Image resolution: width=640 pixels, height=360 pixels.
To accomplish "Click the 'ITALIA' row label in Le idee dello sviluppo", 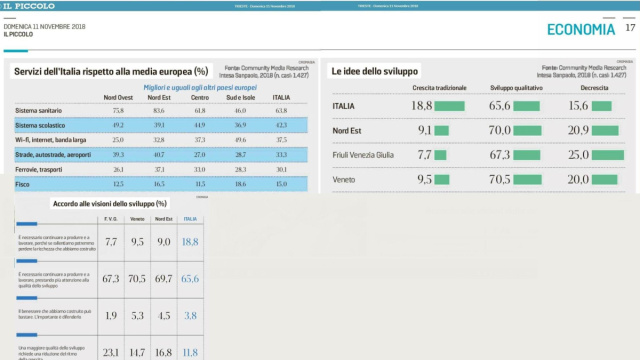I will [x=343, y=106].
